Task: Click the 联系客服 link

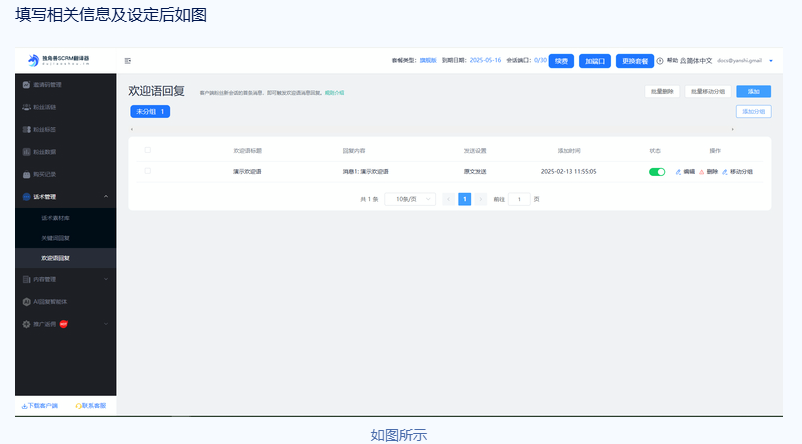Action: click(94, 406)
